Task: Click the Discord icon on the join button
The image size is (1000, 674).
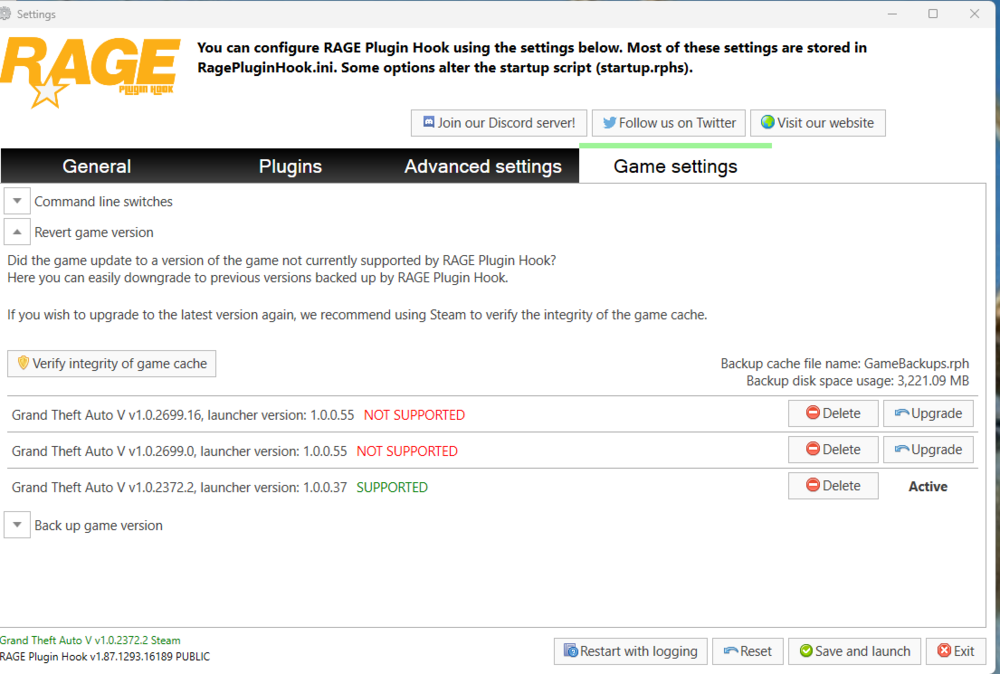Action: 429,122
